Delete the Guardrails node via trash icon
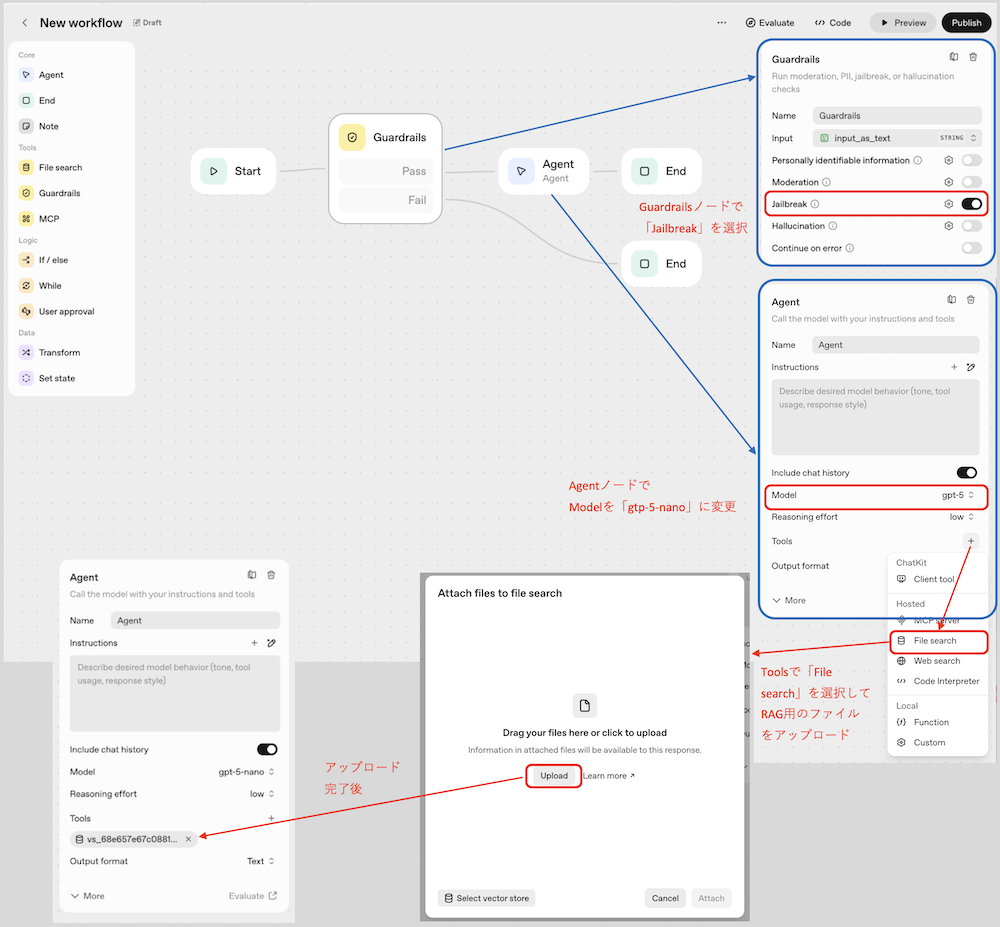Viewport: 1000px width, 927px height. click(973, 58)
